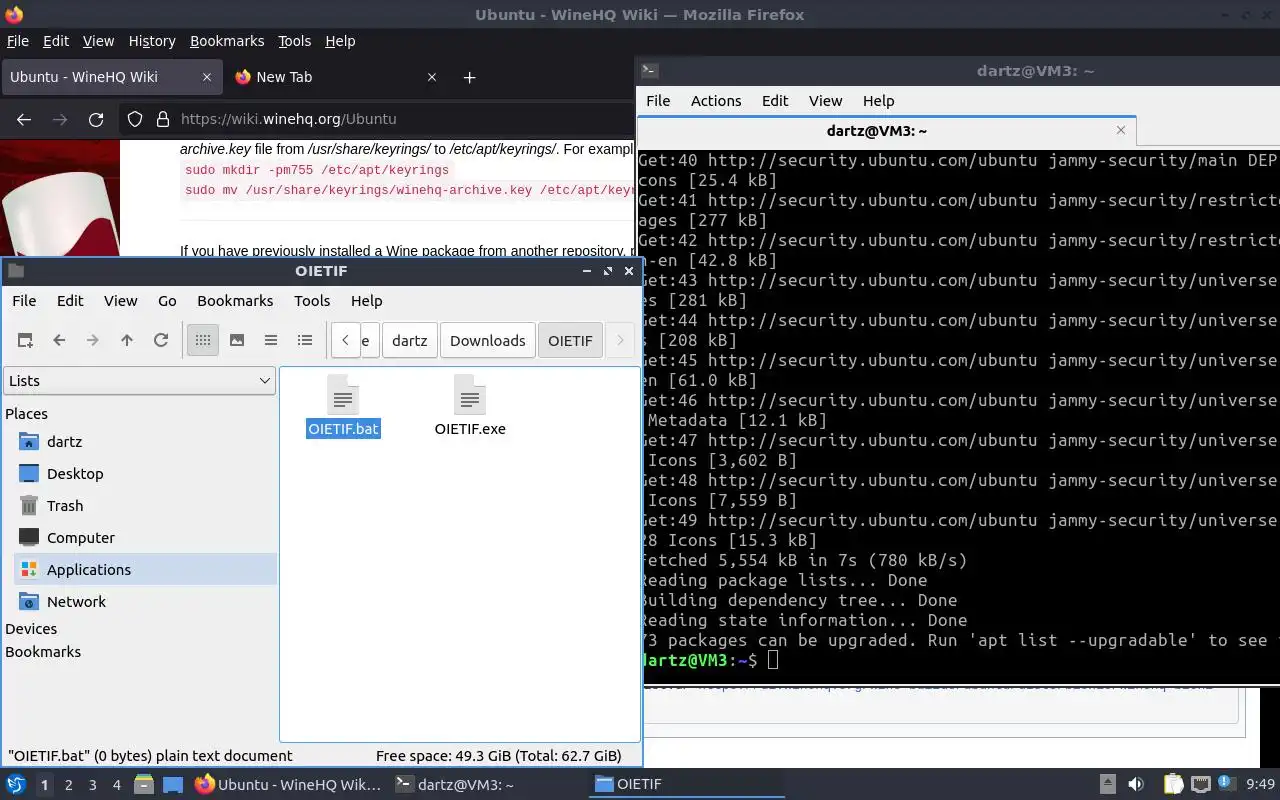Switch to detailed list view in file manager
Screen dimensions: 1280x800
[x=305, y=340]
